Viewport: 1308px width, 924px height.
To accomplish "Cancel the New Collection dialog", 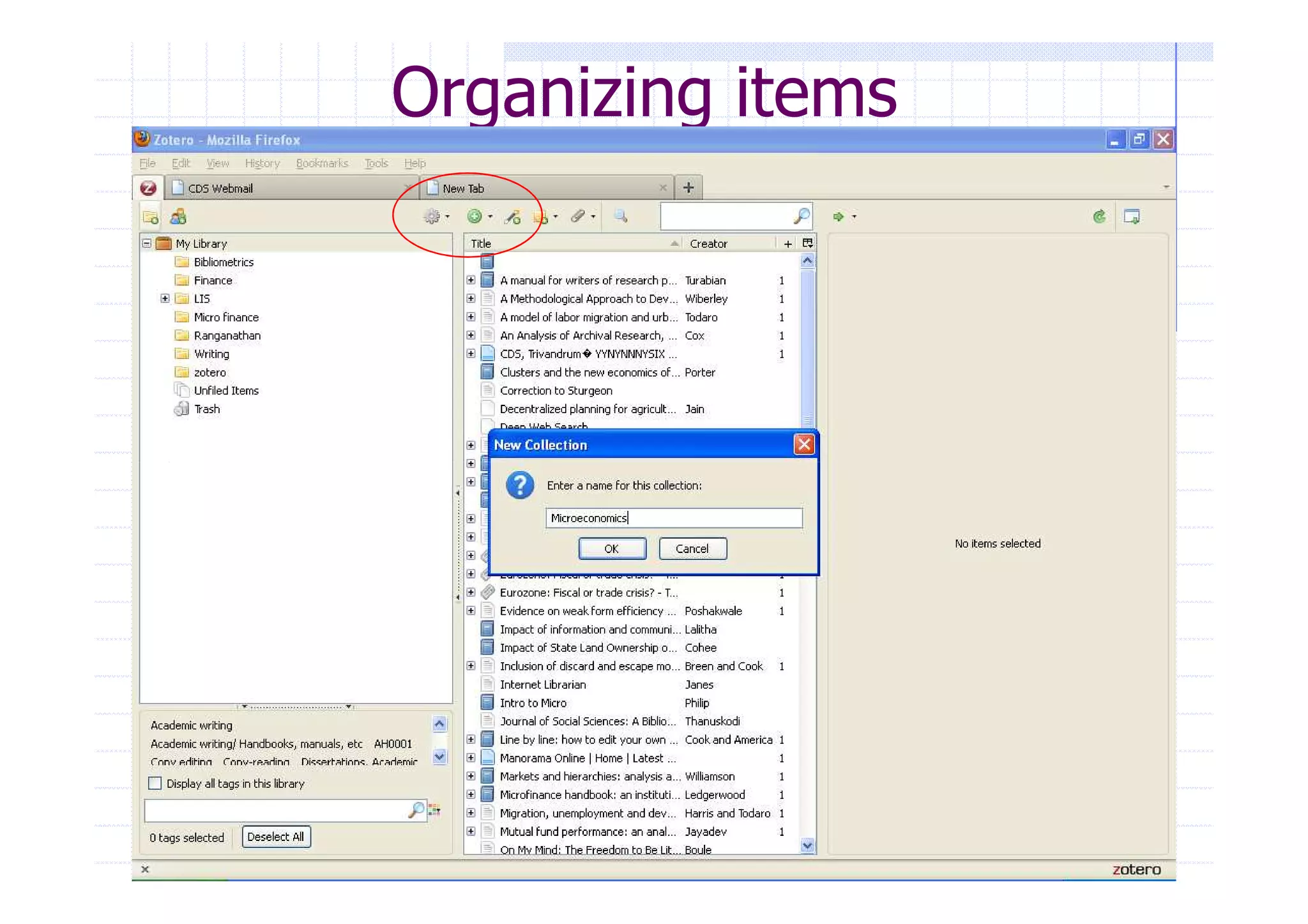I will (x=692, y=549).
